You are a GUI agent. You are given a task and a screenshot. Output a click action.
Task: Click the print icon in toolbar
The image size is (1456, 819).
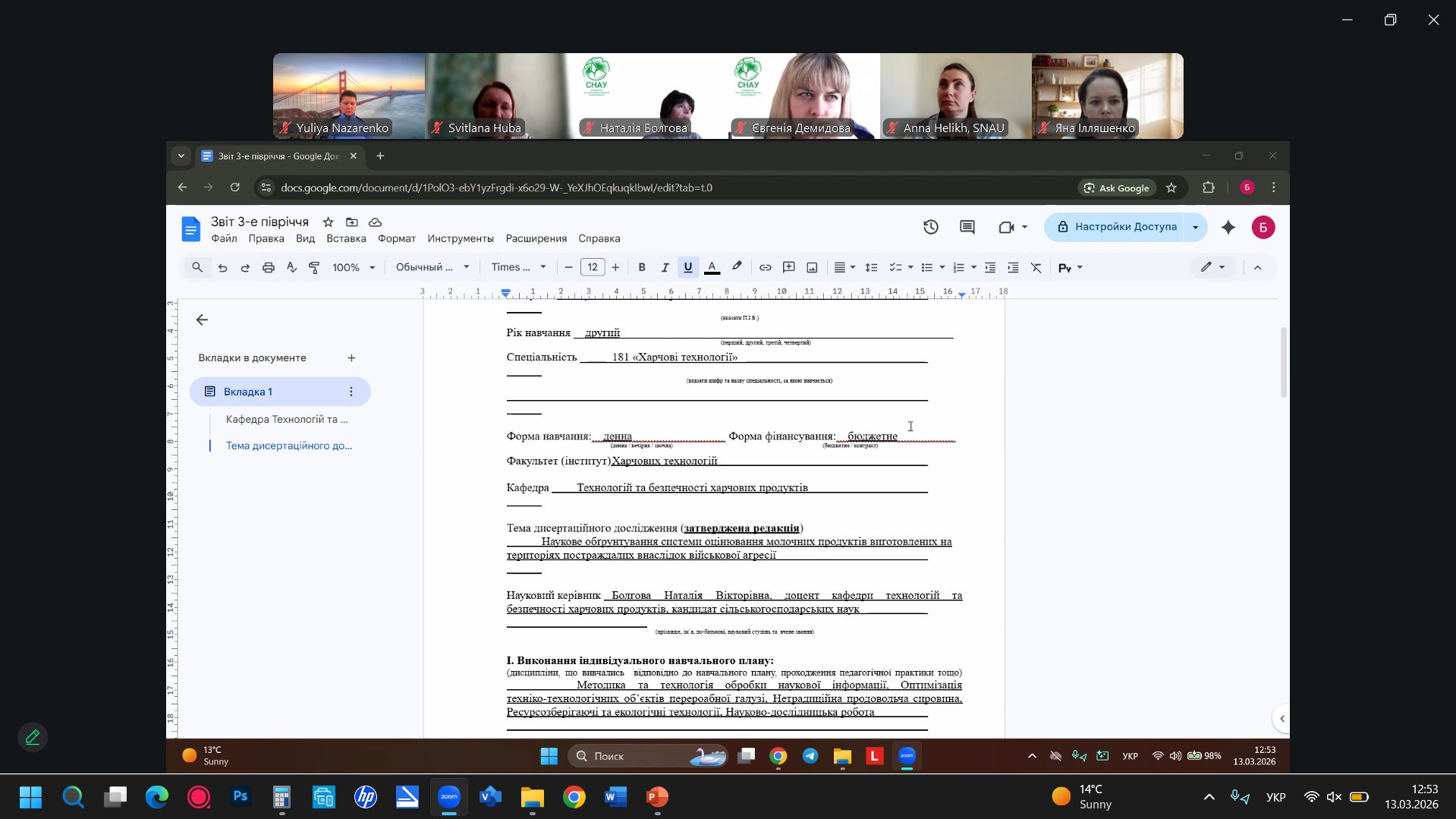(268, 267)
